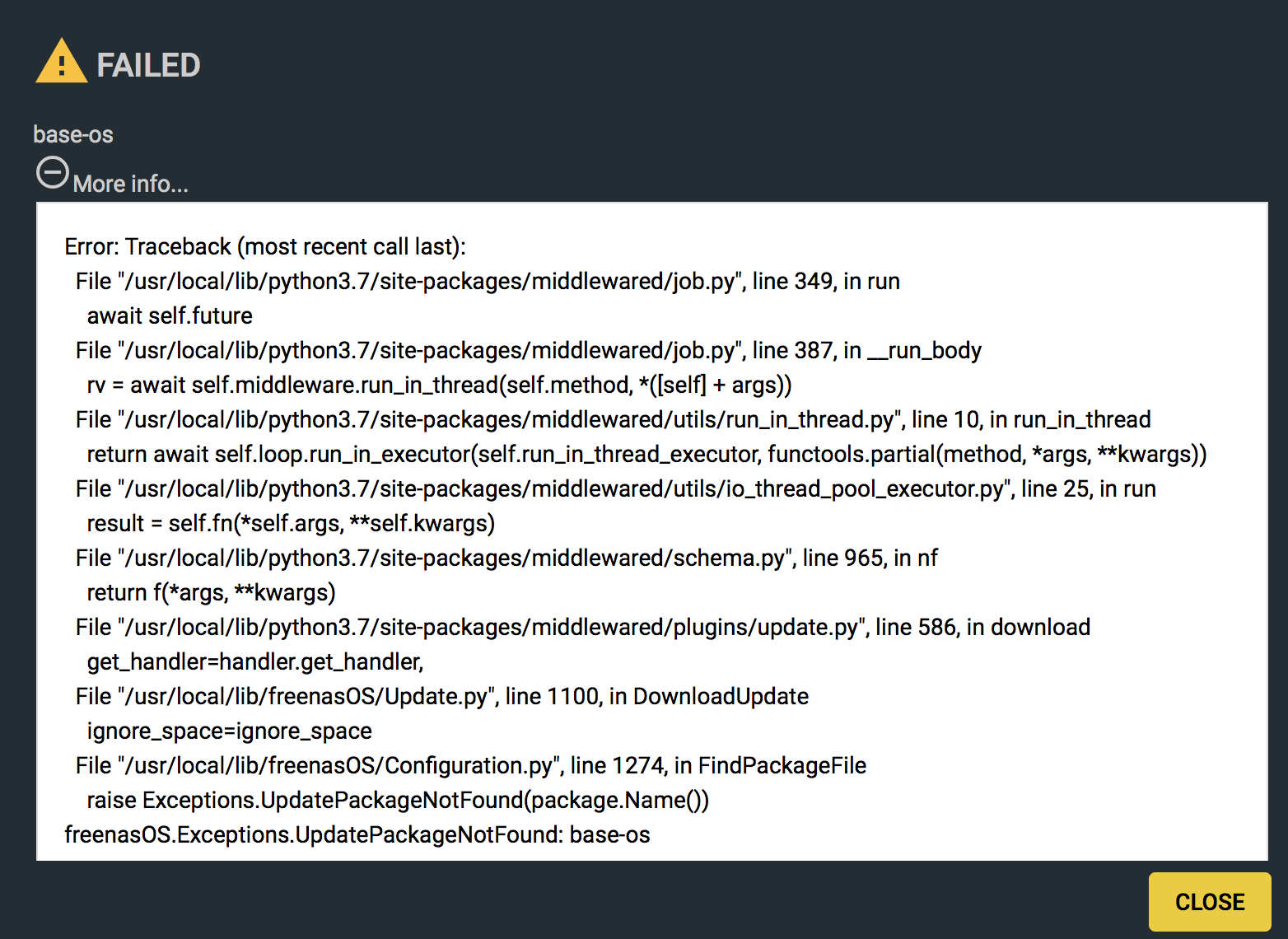
Task: Click the 'raise Exceptions.UpdatePackageNotFound' line
Action: [x=398, y=801]
